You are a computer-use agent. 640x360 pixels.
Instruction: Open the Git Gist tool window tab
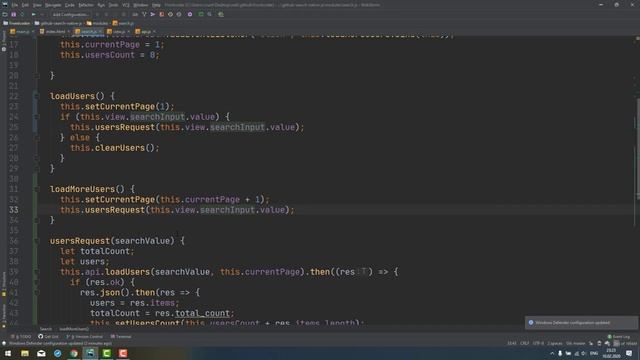click(x=49, y=337)
